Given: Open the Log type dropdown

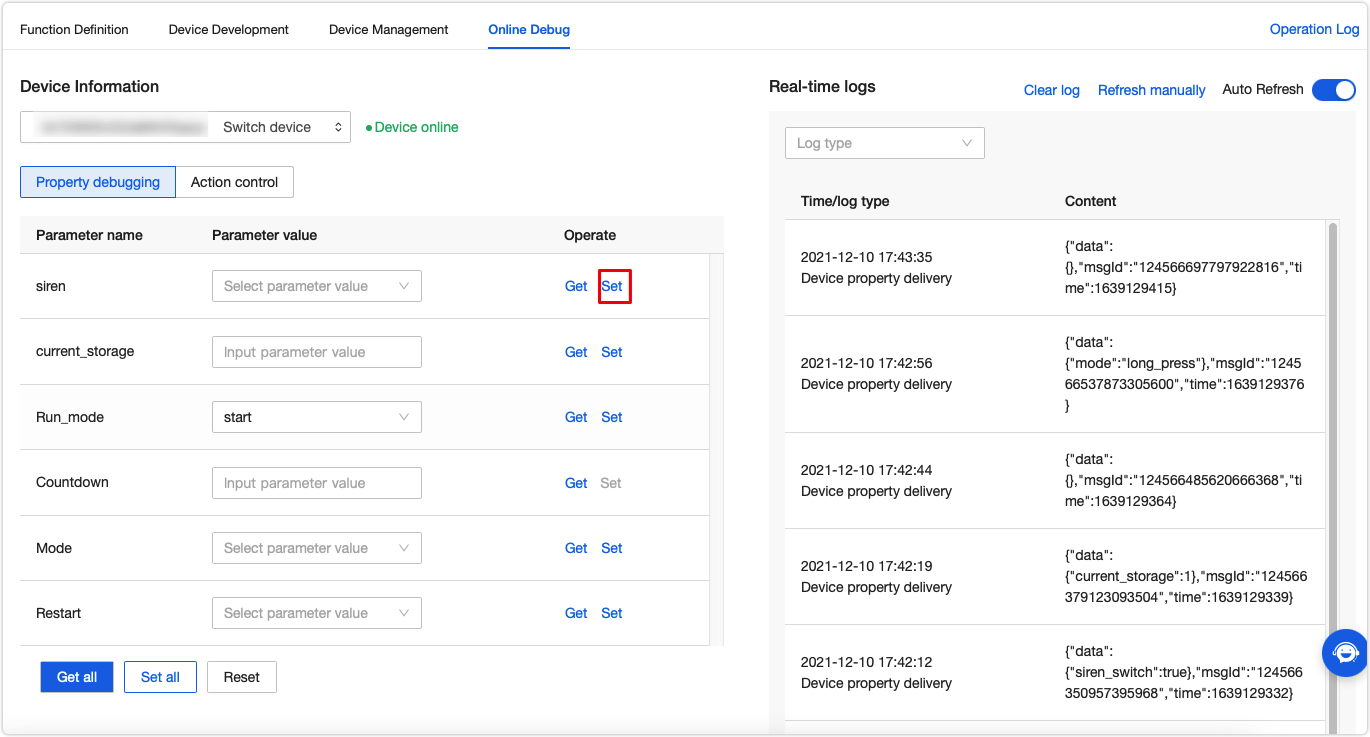Looking at the screenshot, I should pos(884,143).
